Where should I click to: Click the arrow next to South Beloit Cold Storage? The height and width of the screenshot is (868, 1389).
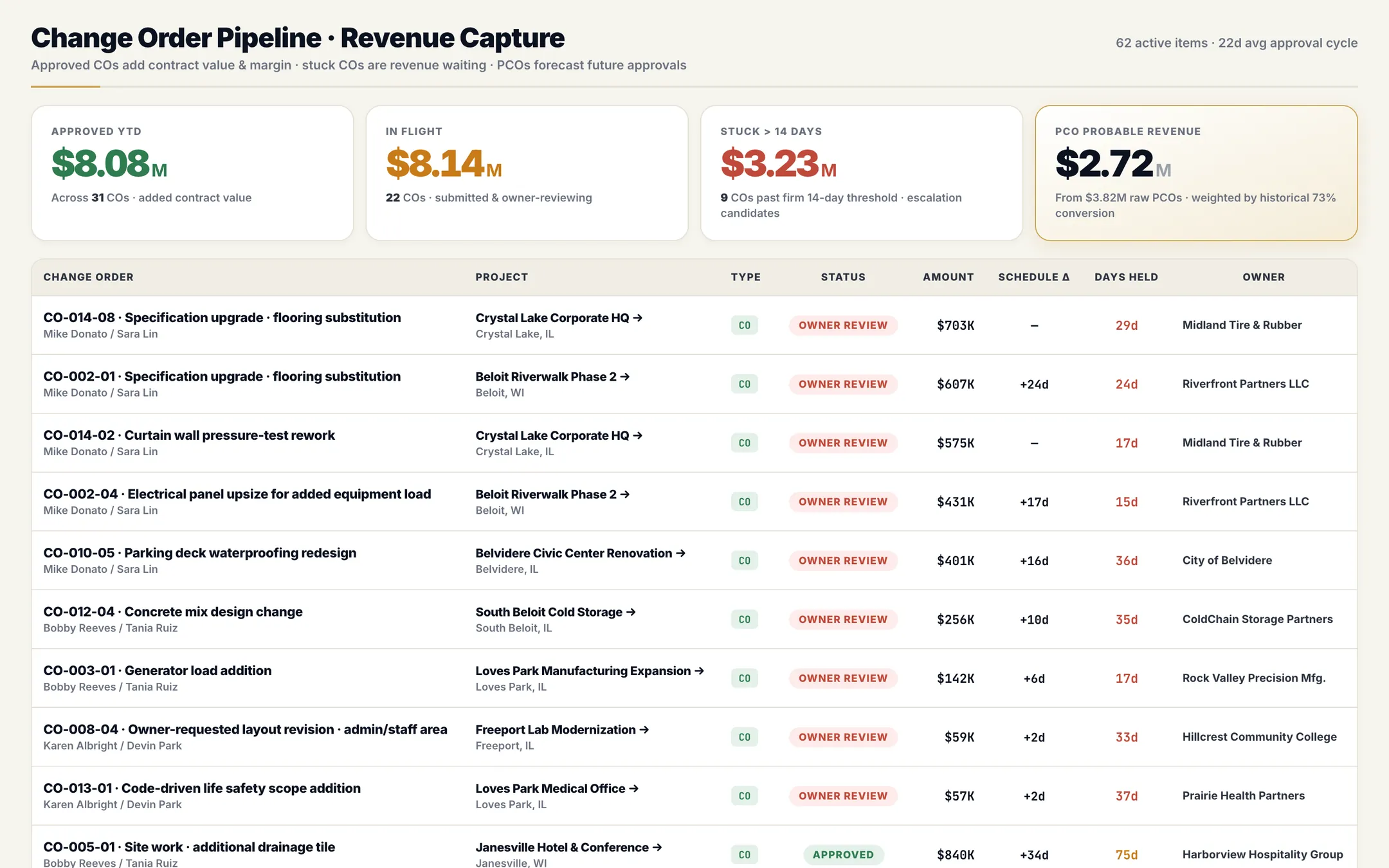631,612
